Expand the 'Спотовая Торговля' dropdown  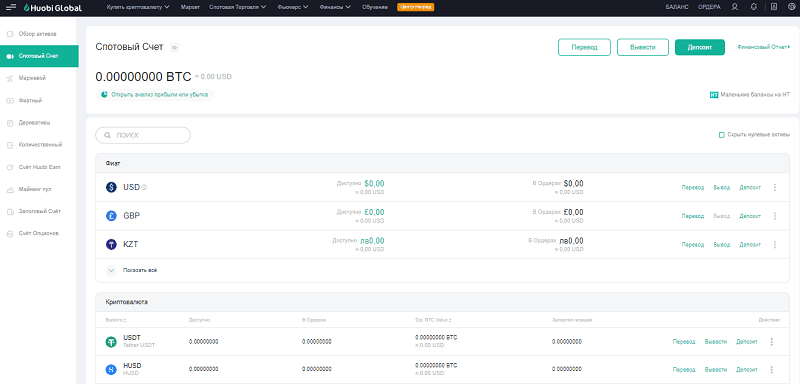[x=238, y=7]
